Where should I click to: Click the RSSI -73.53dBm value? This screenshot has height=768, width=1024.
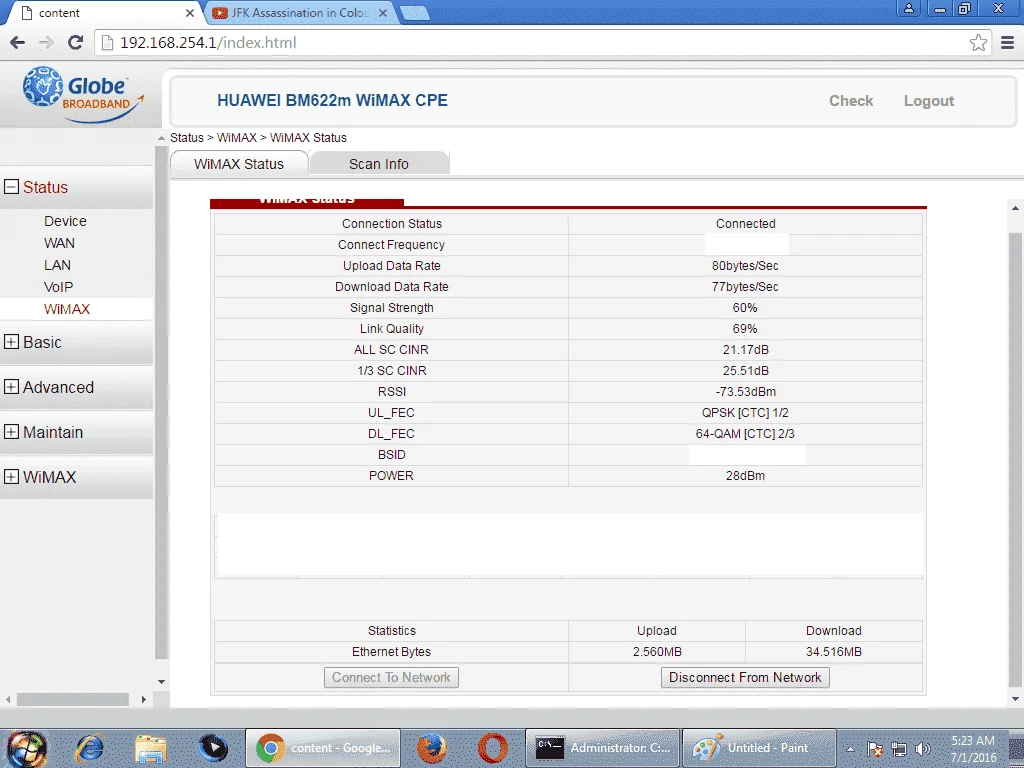746,392
